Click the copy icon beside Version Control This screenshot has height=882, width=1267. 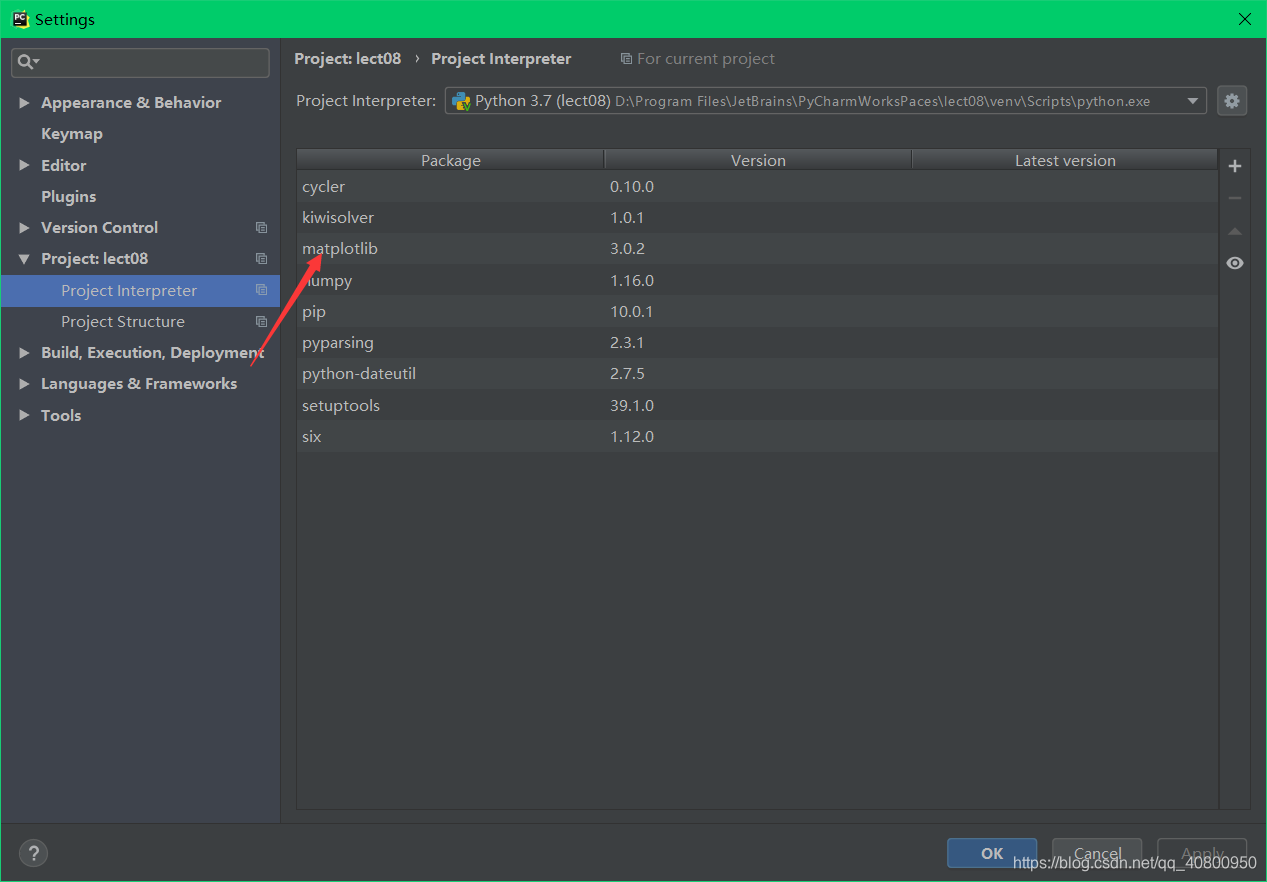(x=261, y=227)
